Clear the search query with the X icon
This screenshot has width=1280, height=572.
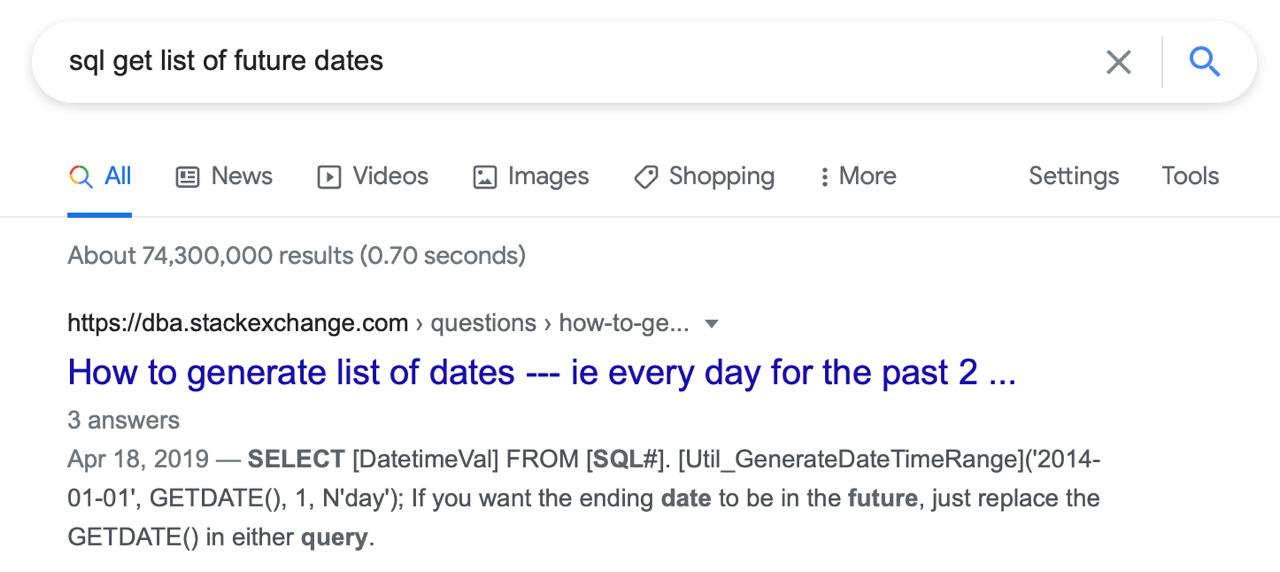(1119, 62)
